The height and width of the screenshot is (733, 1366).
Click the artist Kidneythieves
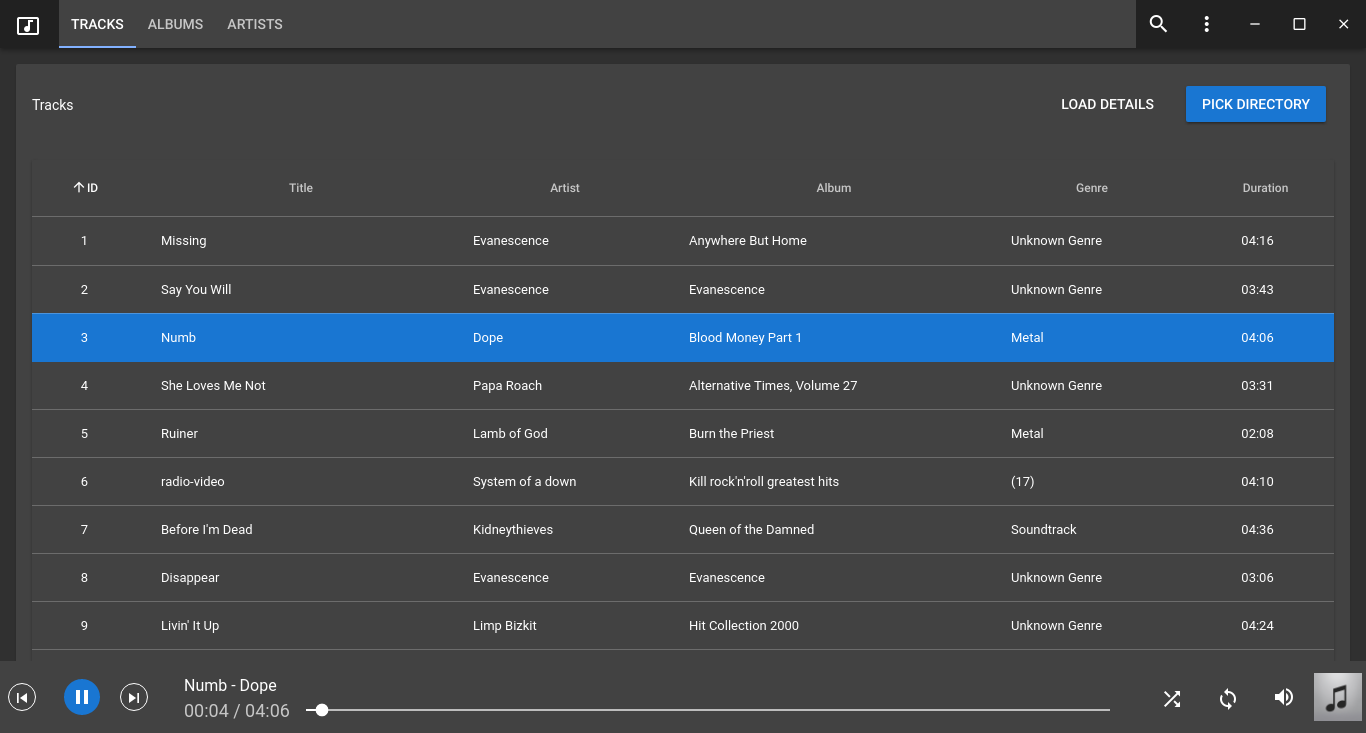pos(513,530)
